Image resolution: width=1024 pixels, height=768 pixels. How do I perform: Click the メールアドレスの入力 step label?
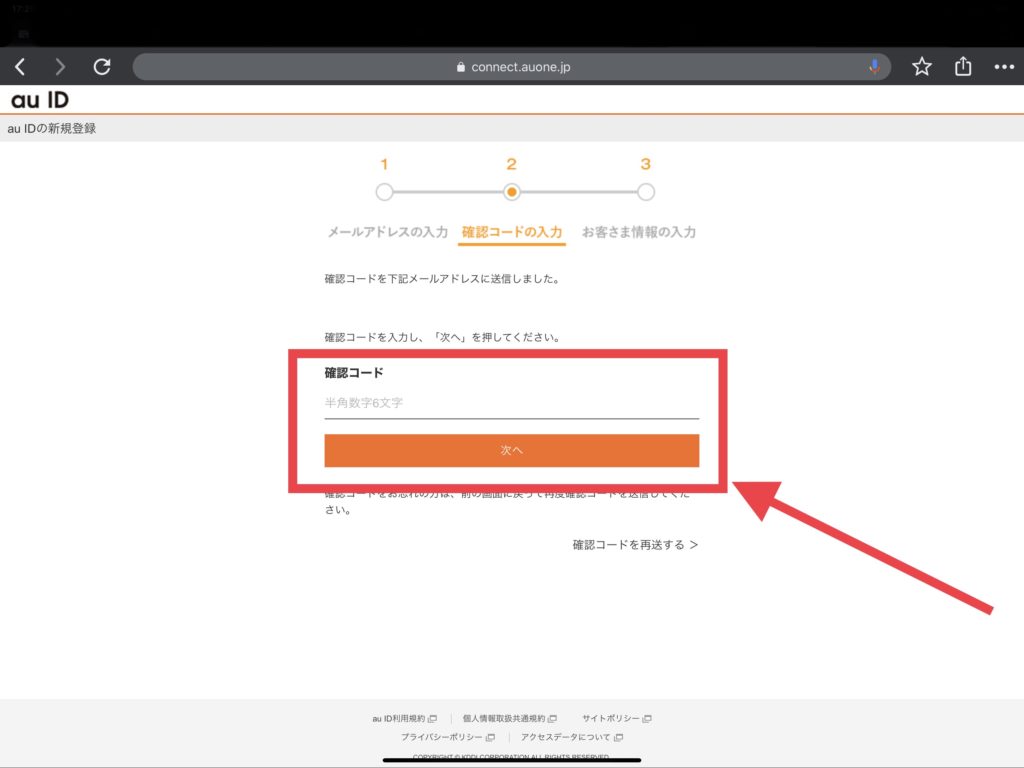point(387,232)
